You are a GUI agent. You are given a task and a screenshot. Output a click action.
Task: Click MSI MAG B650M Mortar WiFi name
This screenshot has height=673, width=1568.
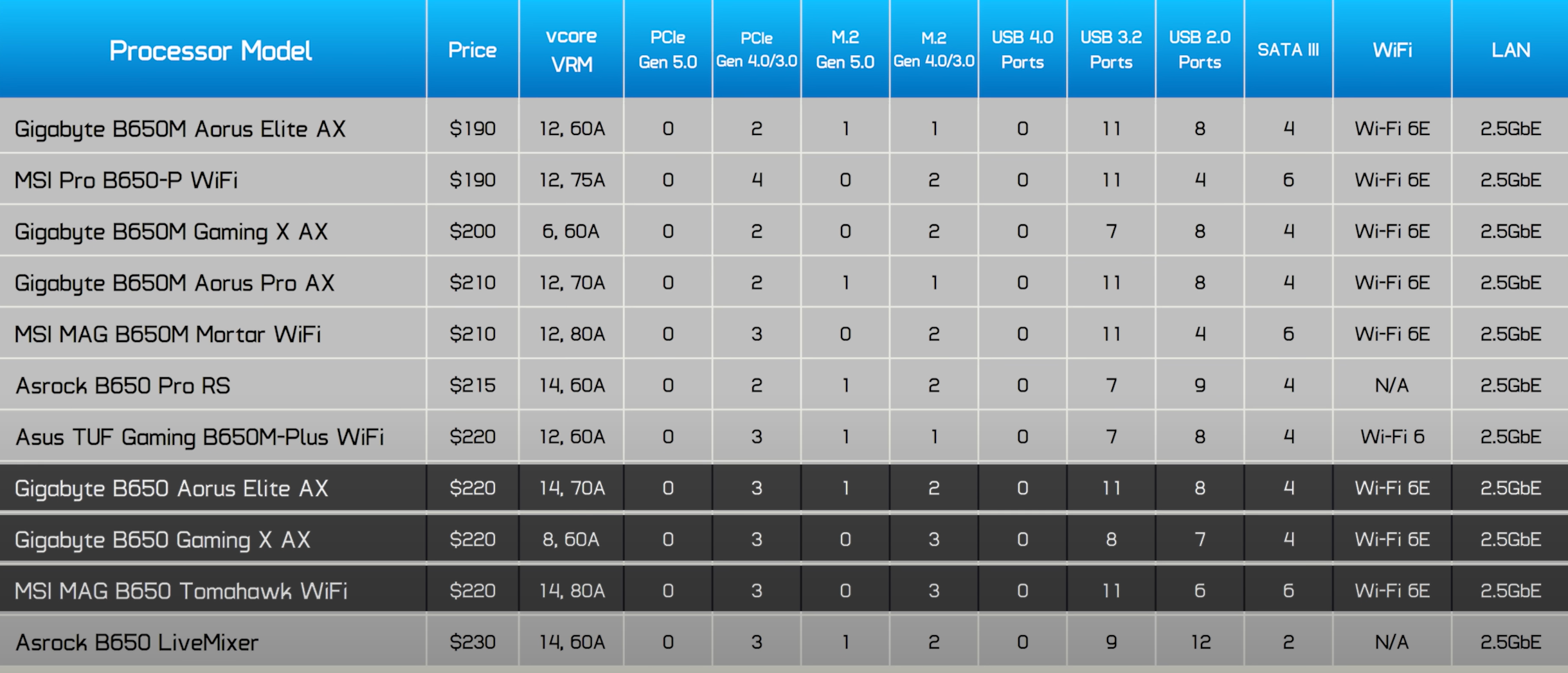[x=167, y=334]
